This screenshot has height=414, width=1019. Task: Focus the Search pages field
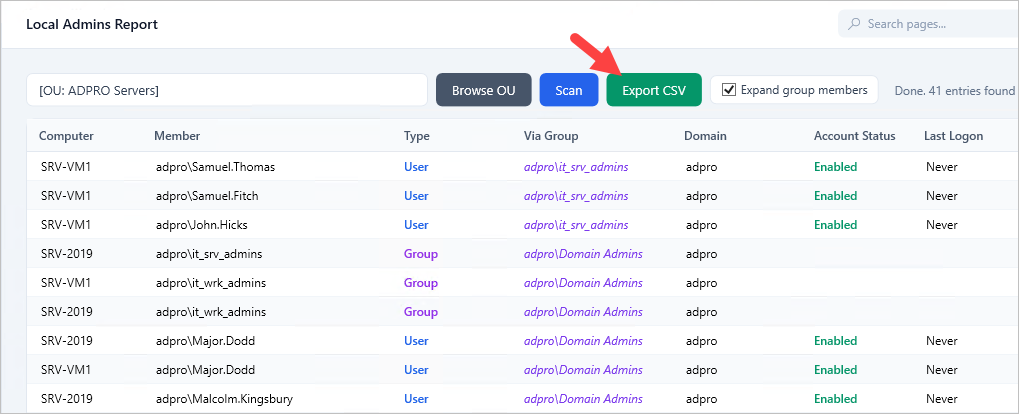(x=929, y=24)
